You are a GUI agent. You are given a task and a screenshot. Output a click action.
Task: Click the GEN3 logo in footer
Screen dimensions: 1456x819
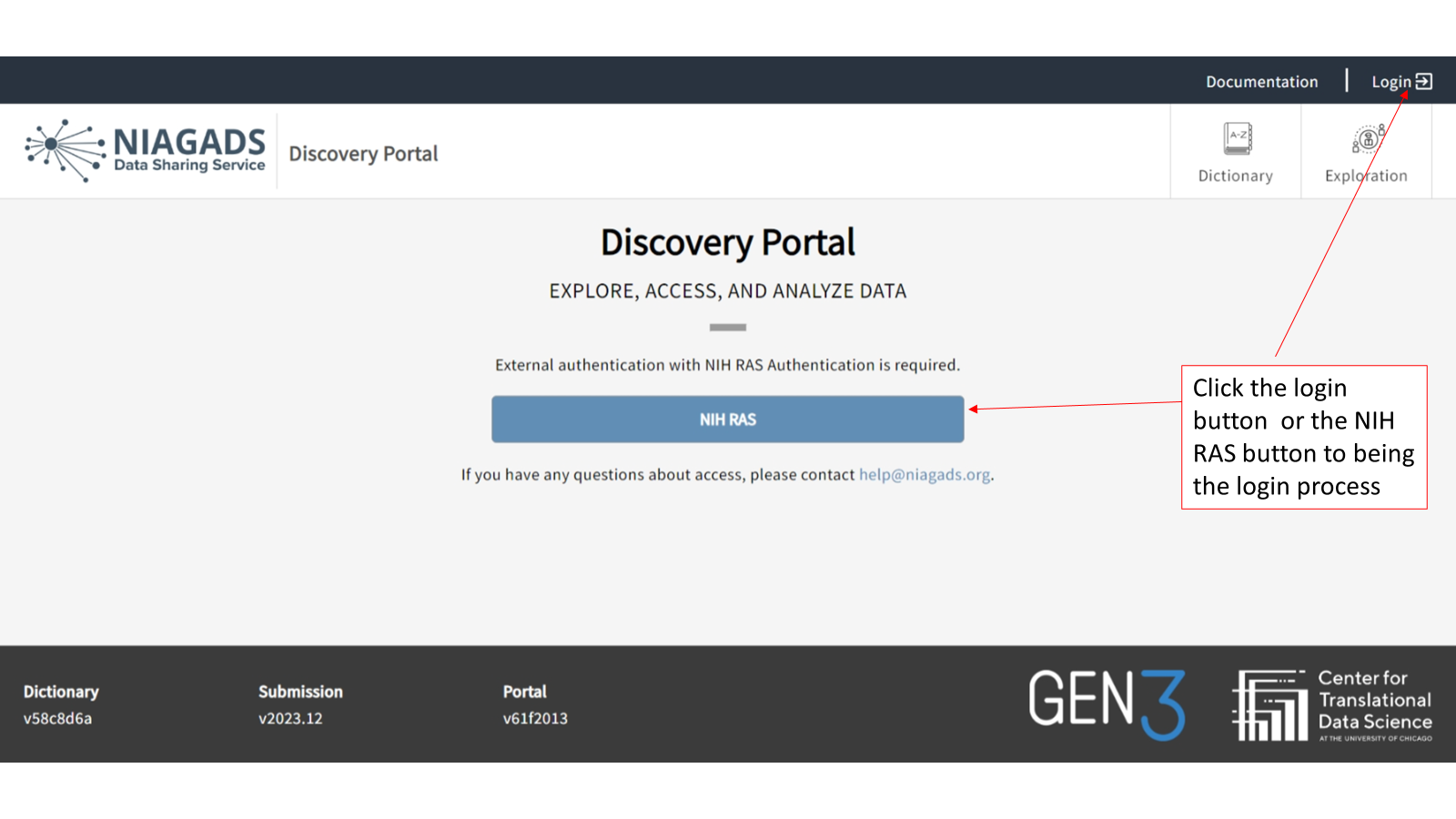pyautogui.click(x=1107, y=703)
